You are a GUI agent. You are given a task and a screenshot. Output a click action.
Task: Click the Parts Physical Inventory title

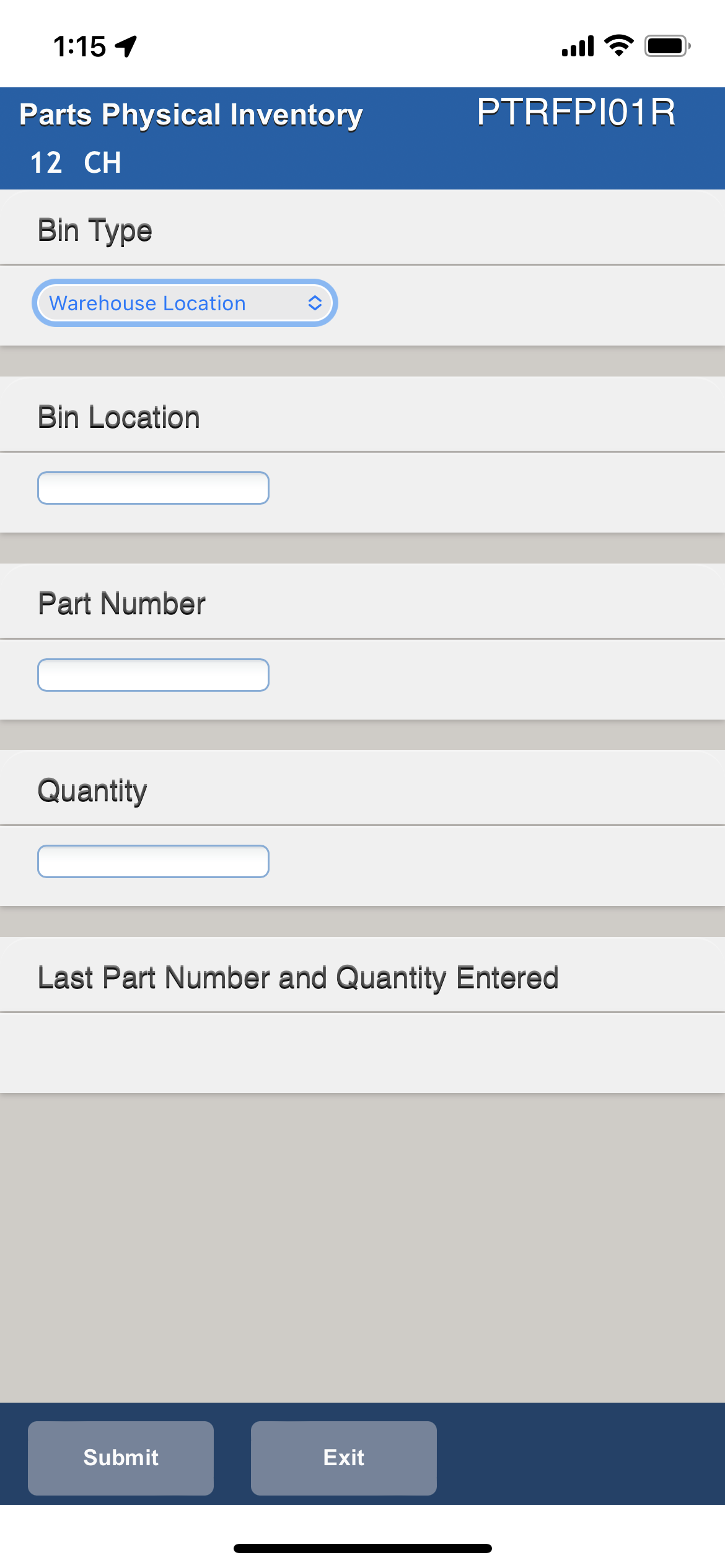coord(191,115)
